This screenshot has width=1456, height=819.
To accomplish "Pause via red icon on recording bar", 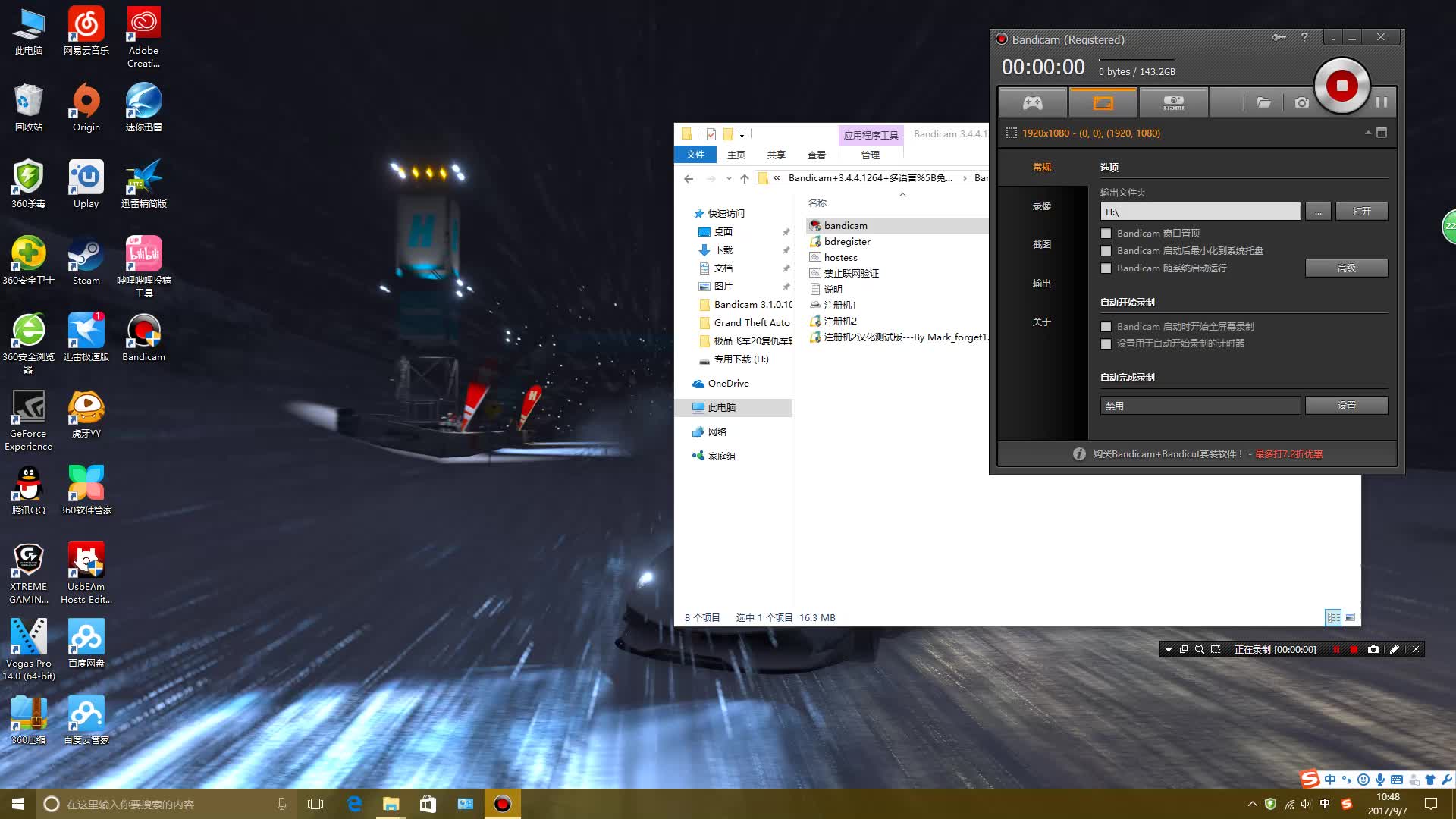I will 1336,650.
